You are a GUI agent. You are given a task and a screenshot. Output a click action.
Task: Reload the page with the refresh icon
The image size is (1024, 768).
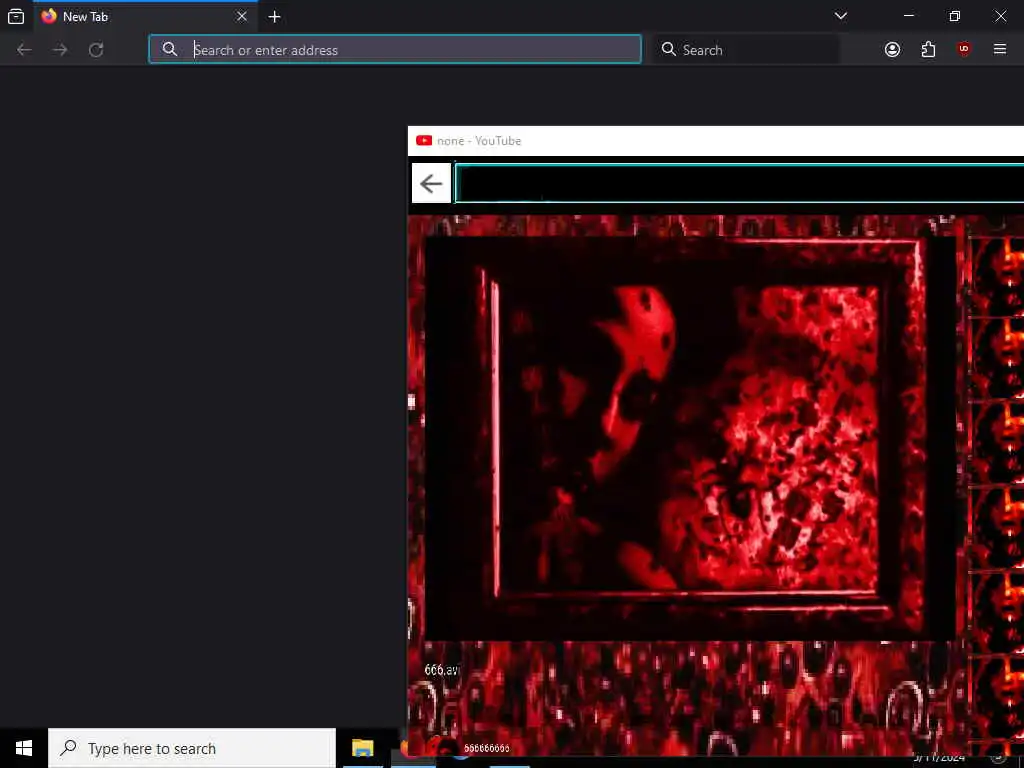pos(96,50)
